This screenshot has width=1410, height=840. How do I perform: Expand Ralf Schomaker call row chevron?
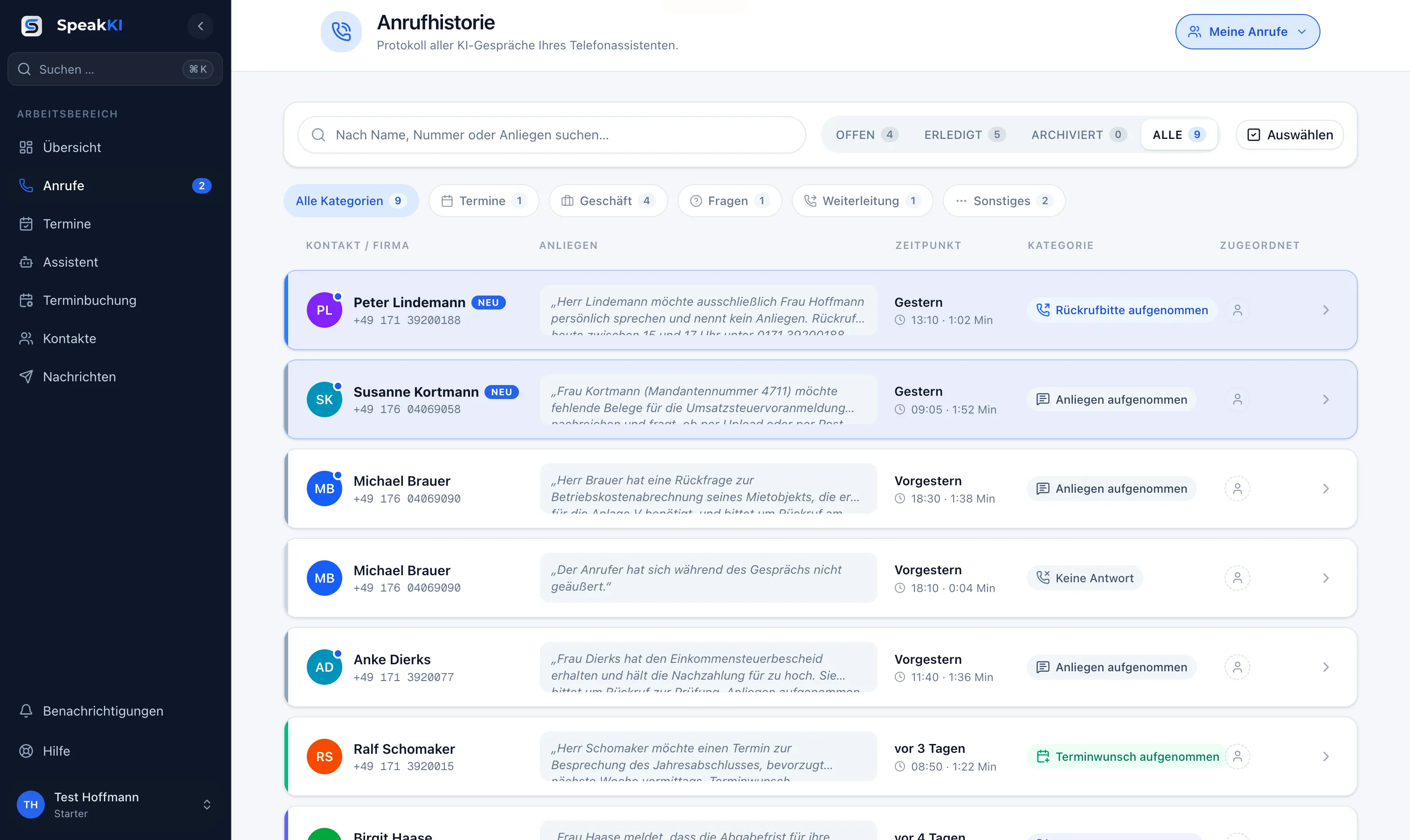(1326, 757)
